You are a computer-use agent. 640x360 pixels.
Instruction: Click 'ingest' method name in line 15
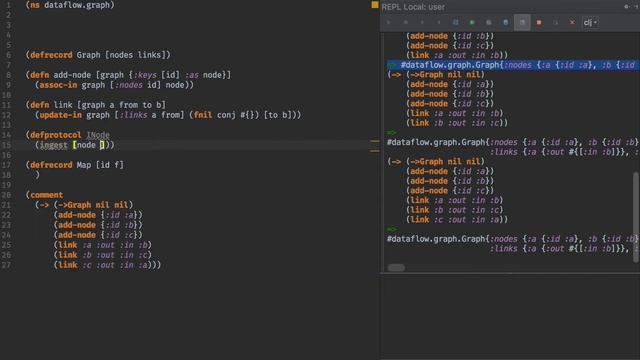click(x=53, y=145)
